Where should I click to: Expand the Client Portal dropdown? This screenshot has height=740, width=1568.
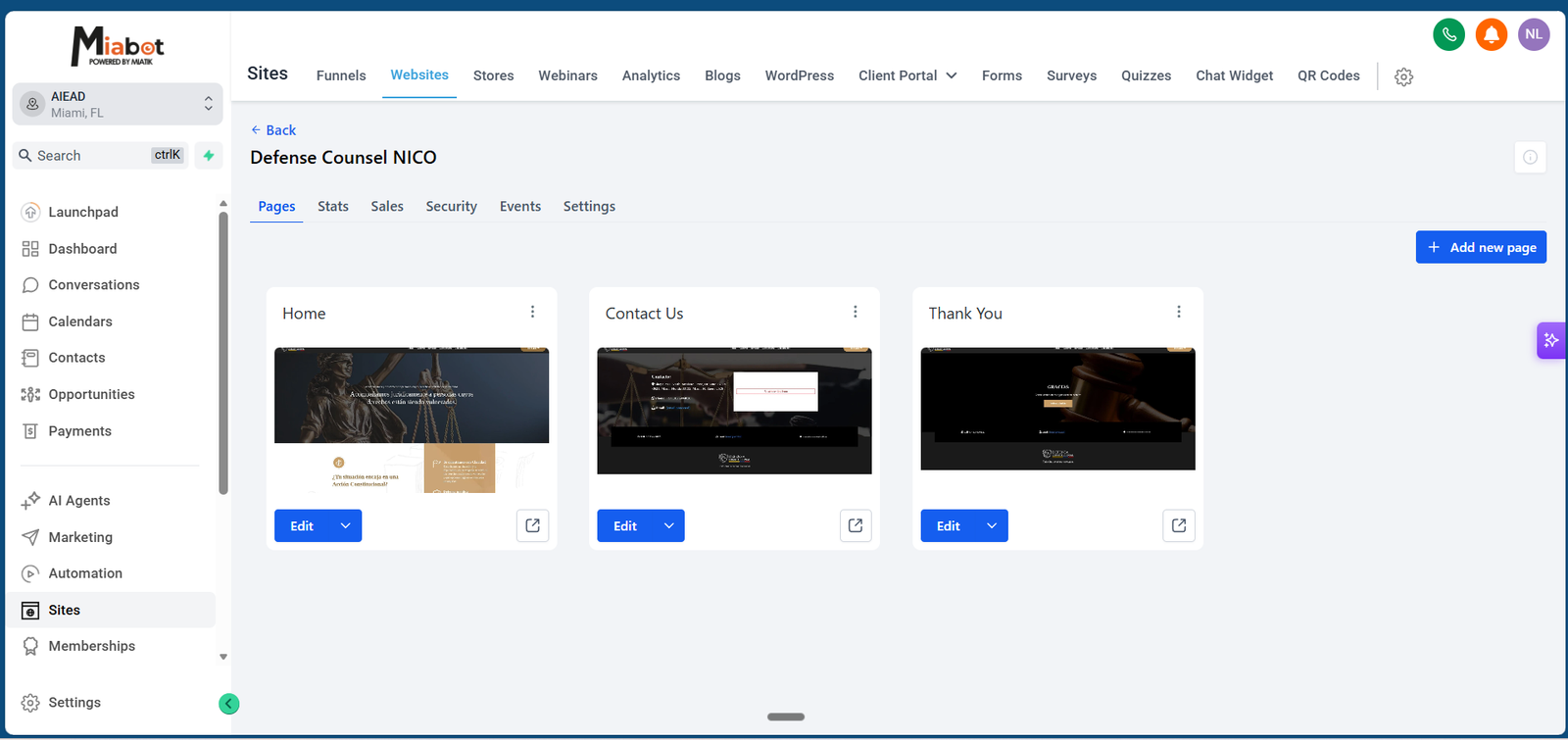[x=907, y=75]
